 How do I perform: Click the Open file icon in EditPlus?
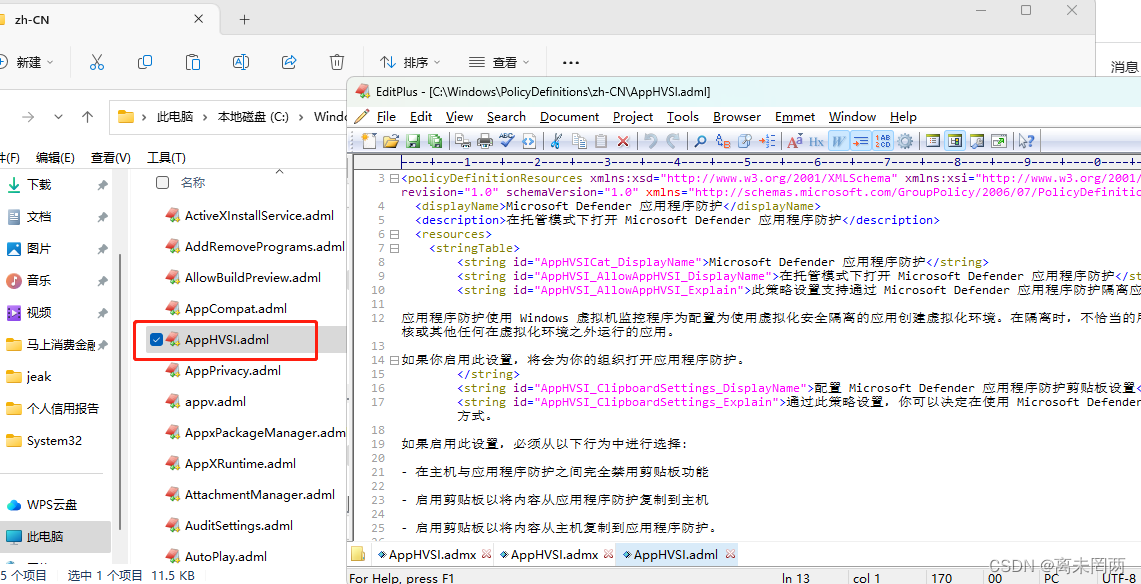[x=391, y=141]
